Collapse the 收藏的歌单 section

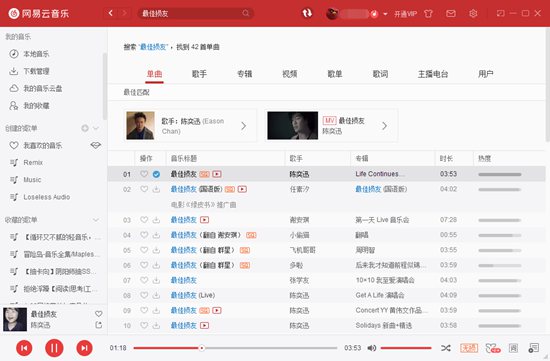coord(96,220)
